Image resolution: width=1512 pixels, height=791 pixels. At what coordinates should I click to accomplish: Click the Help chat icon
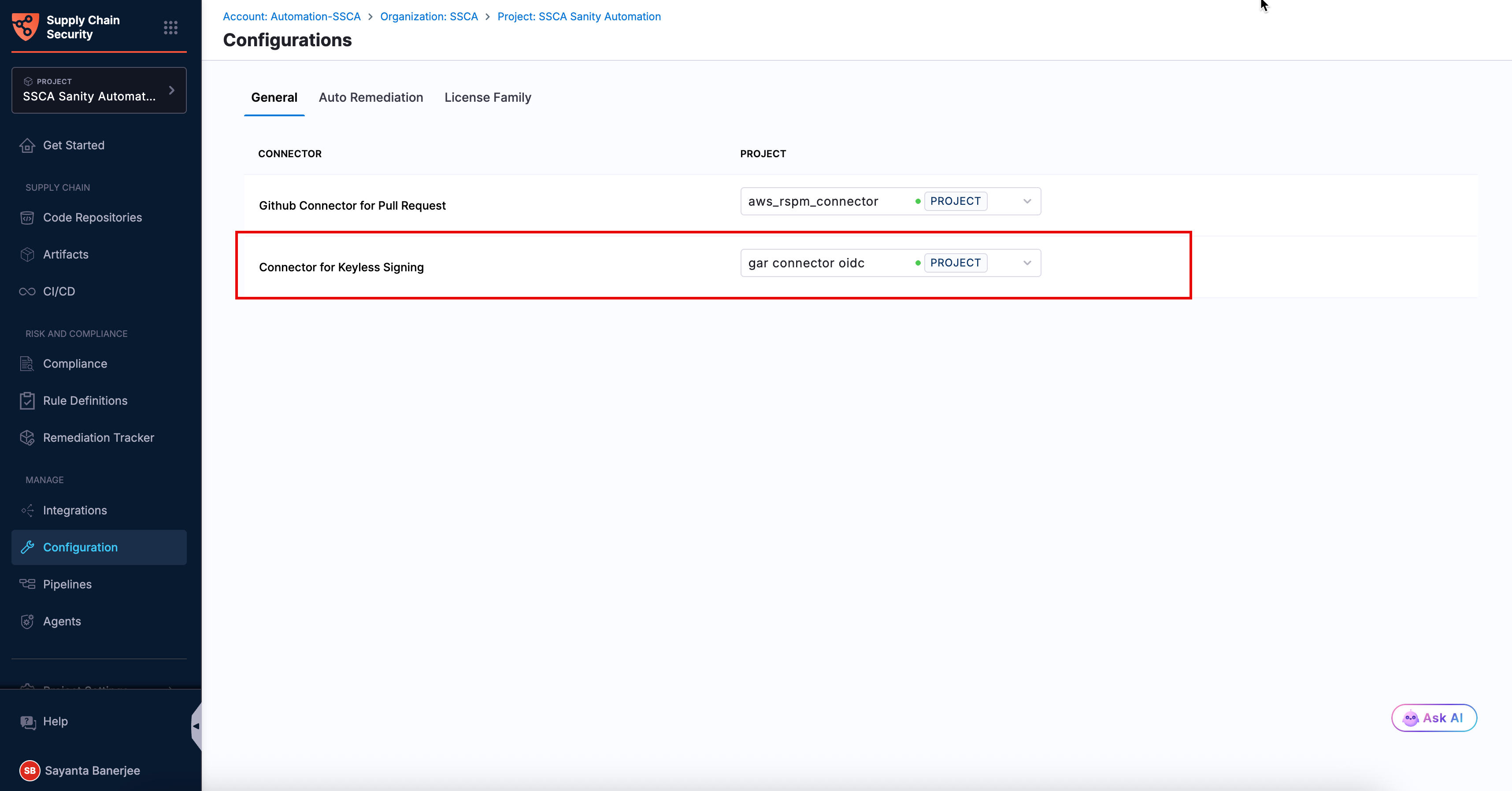[x=28, y=722]
